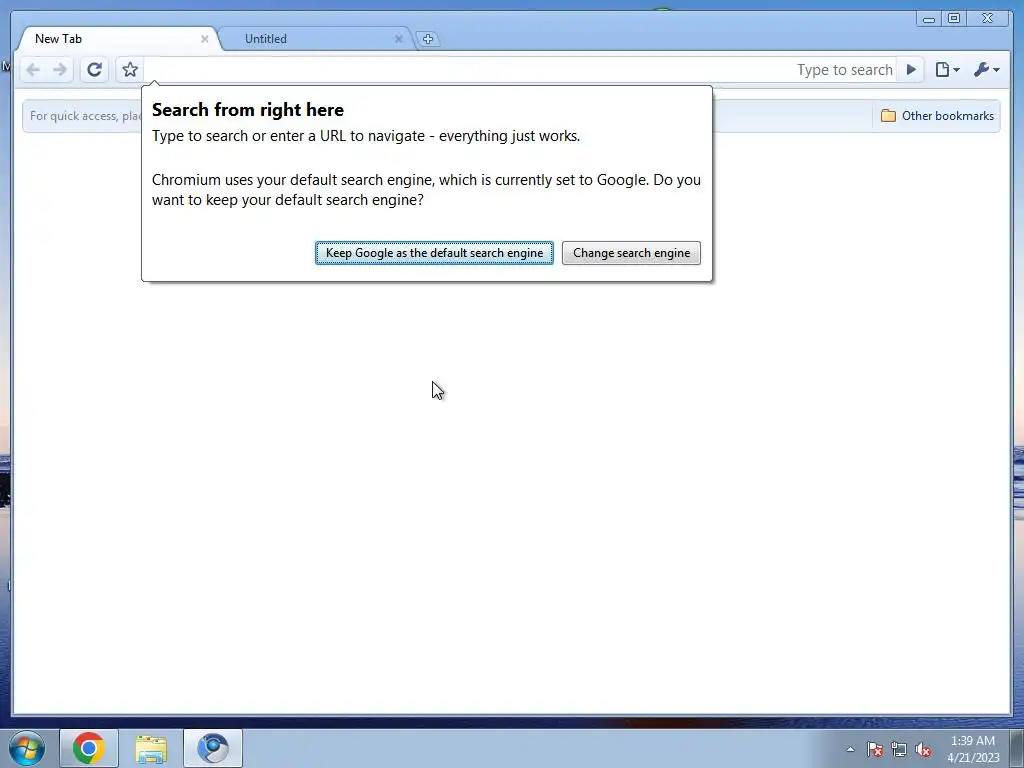This screenshot has width=1024, height=768.
Task: Open network status tray icon
Action: [x=899, y=749]
